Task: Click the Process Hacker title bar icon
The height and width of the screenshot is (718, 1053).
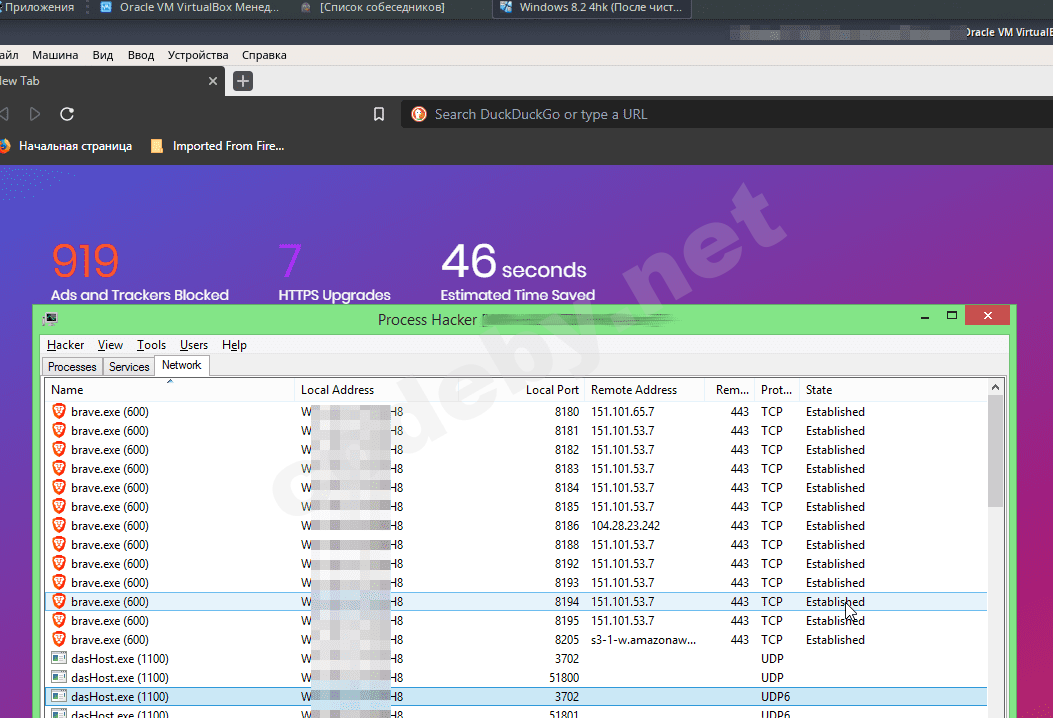Action: (x=50, y=319)
